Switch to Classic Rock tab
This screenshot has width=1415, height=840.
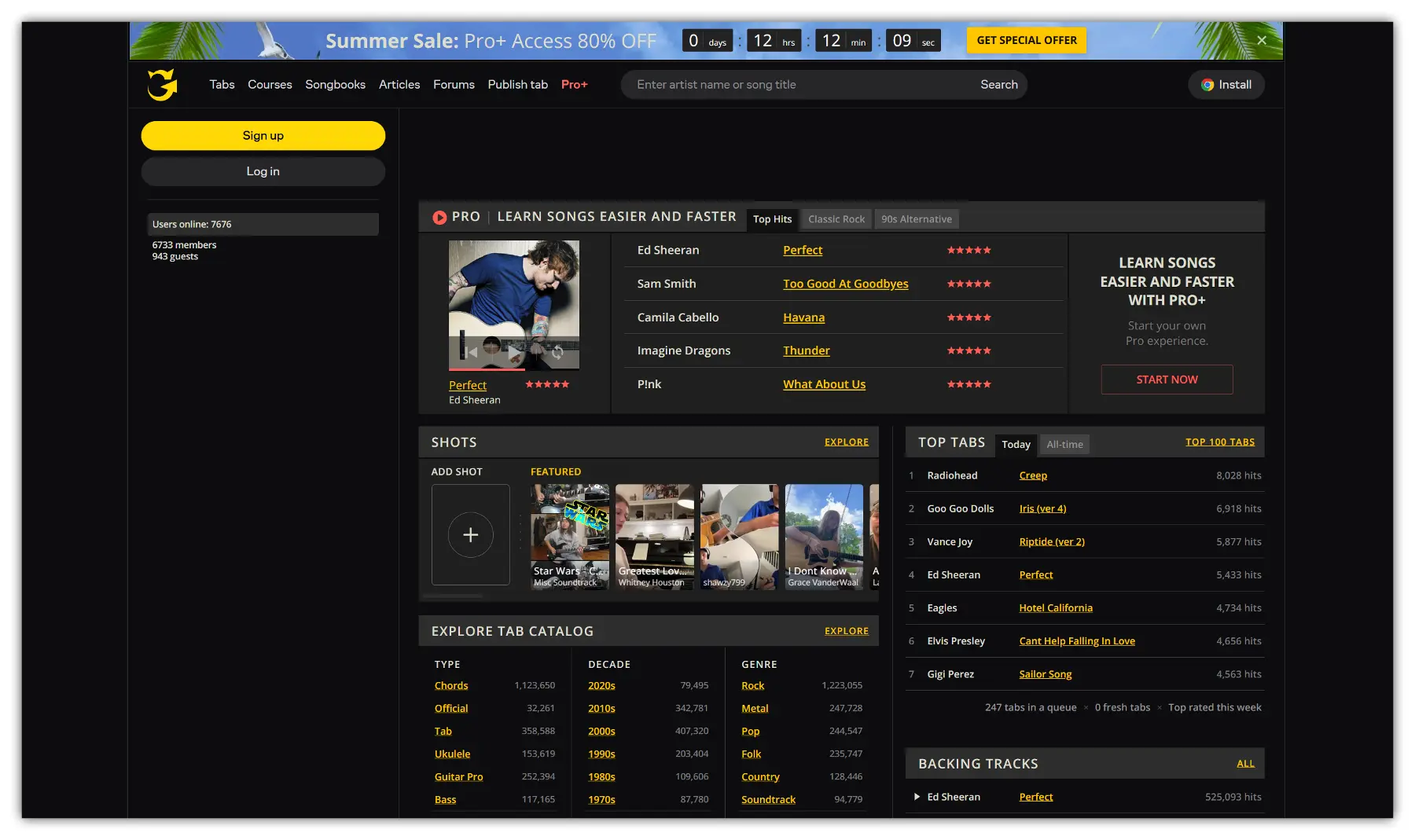tap(836, 219)
